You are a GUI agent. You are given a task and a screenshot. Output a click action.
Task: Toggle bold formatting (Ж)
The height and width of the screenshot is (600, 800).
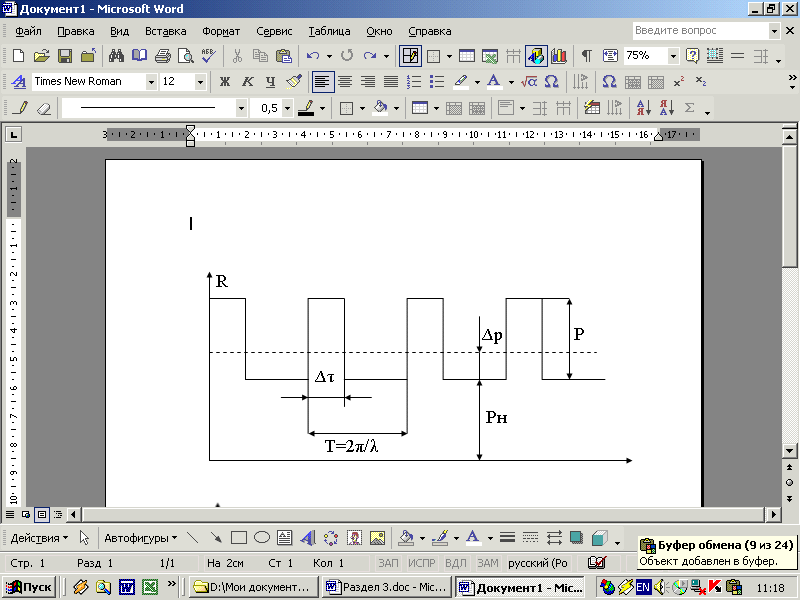point(224,81)
